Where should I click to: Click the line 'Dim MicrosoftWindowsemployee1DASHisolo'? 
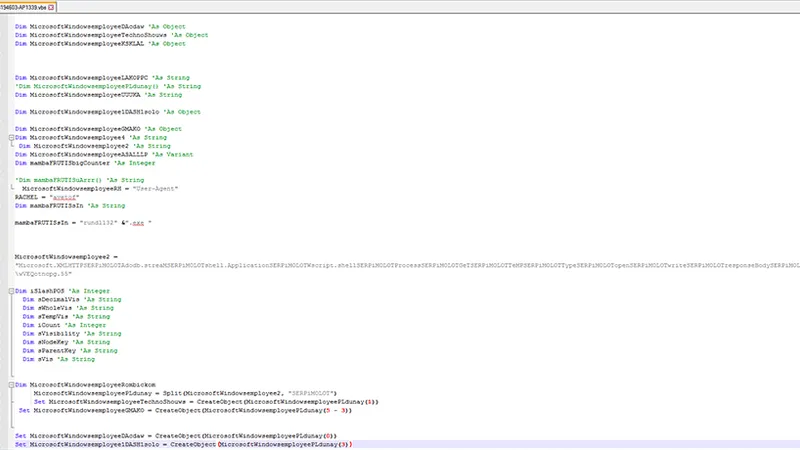108,112
